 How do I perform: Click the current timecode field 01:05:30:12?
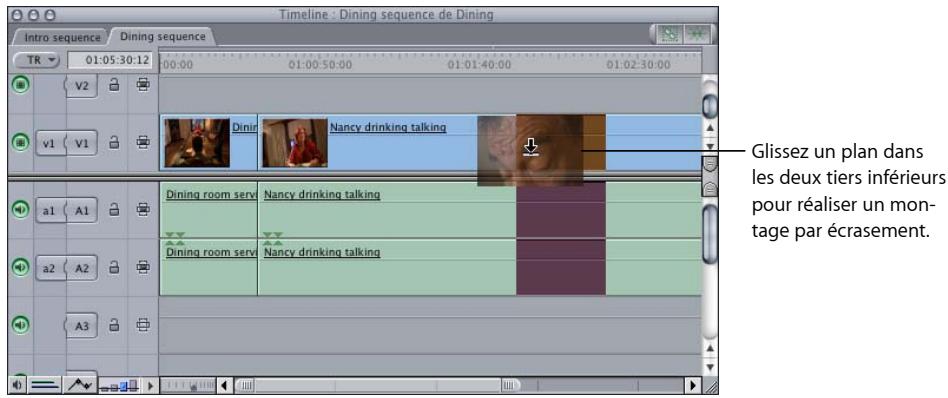tap(109, 60)
